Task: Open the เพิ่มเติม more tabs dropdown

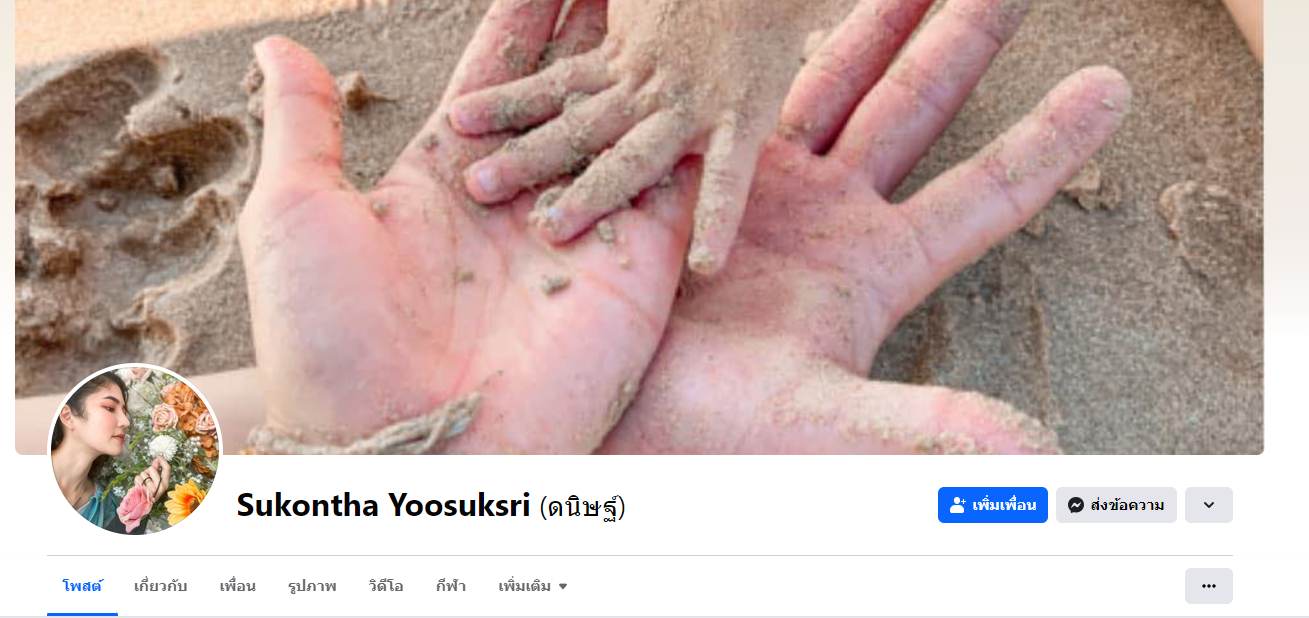Action: 533,586
